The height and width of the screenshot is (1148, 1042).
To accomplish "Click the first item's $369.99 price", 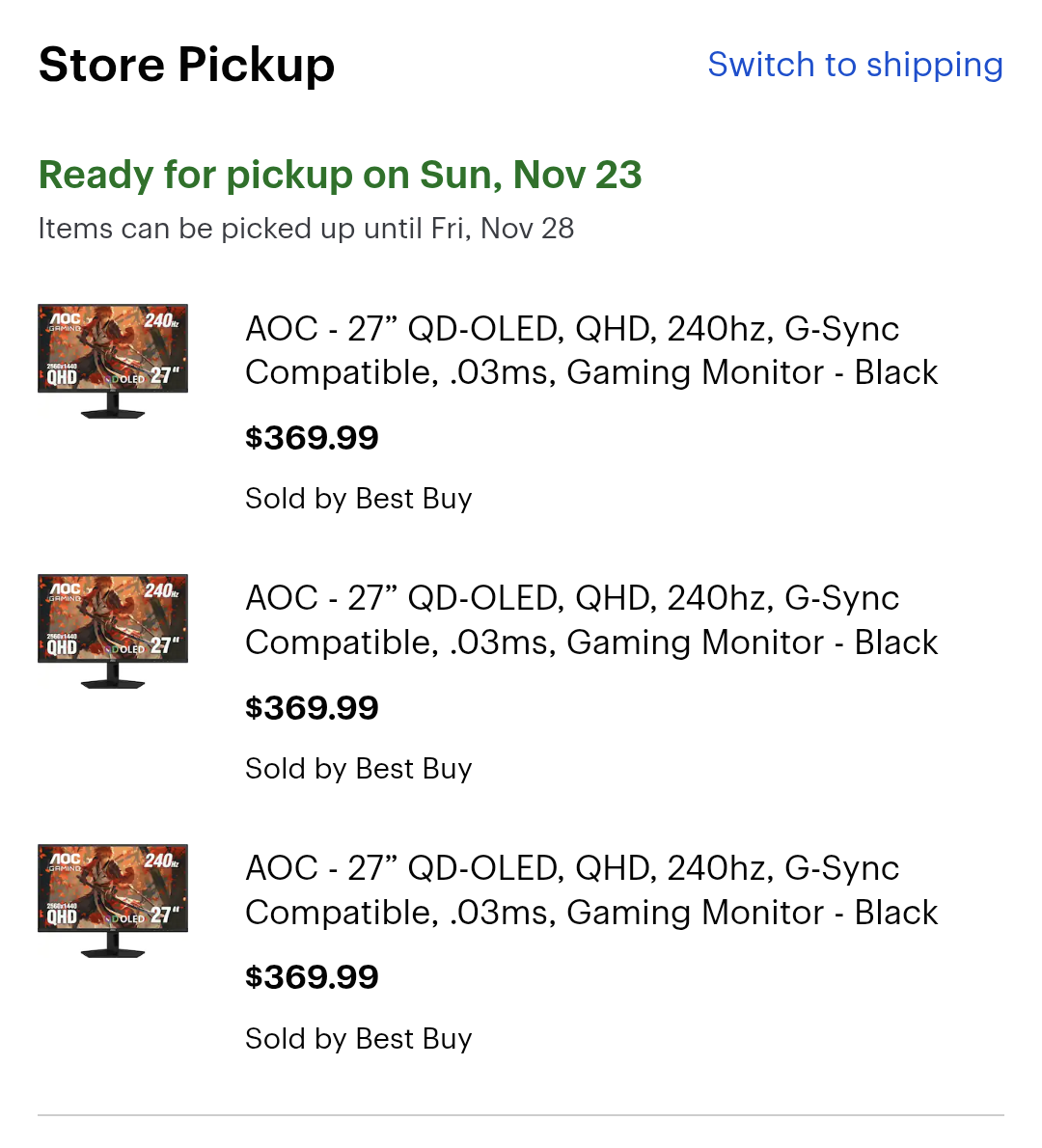I will [312, 438].
